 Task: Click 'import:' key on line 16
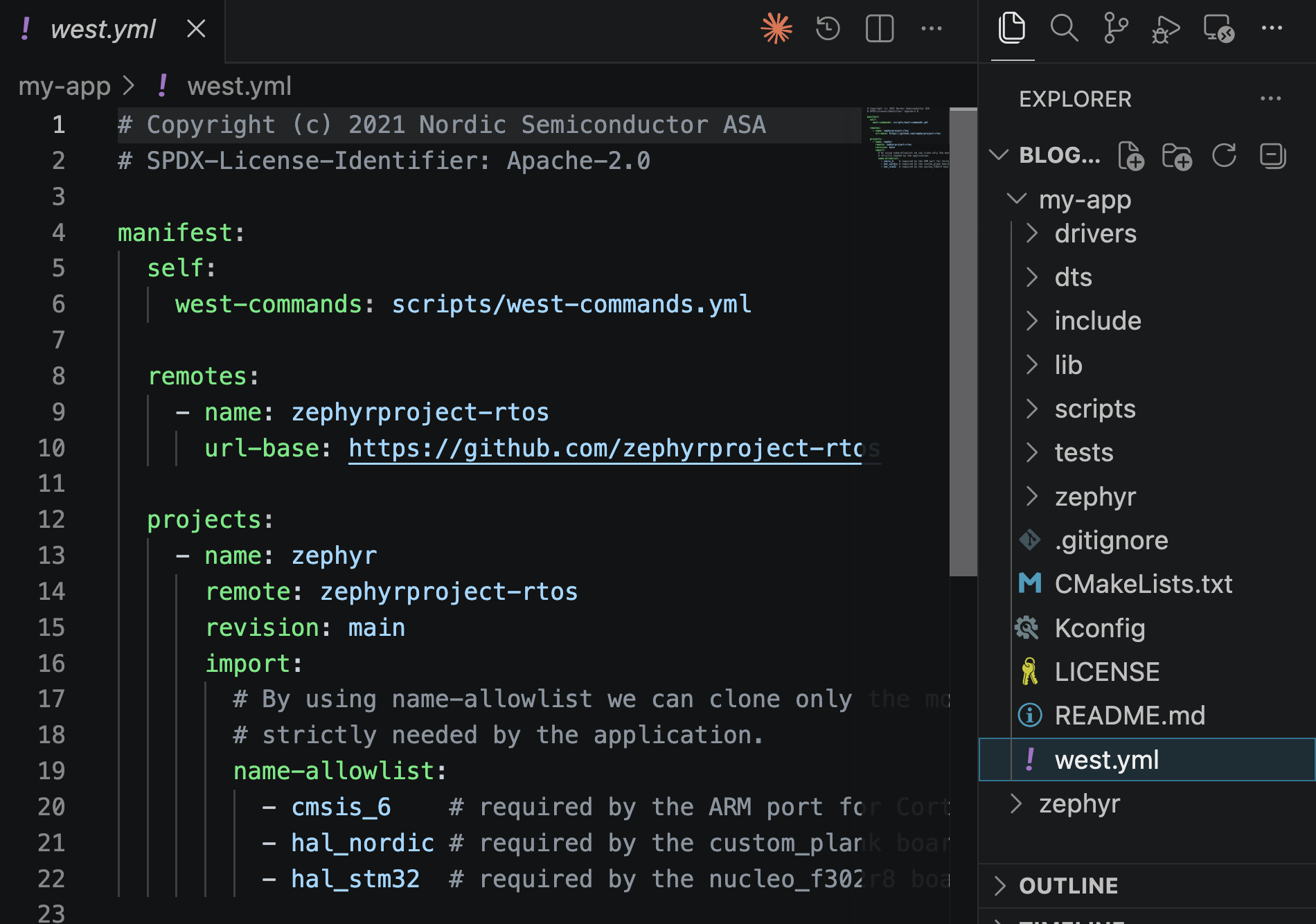pos(254,664)
